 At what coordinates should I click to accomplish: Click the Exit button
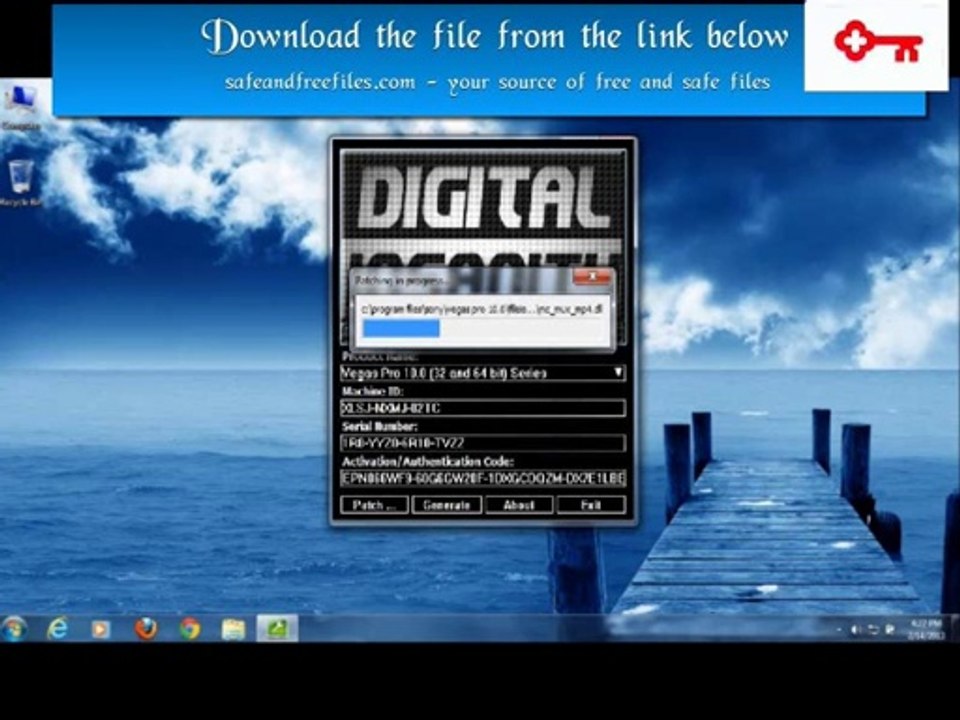click(x=591, y=504)
